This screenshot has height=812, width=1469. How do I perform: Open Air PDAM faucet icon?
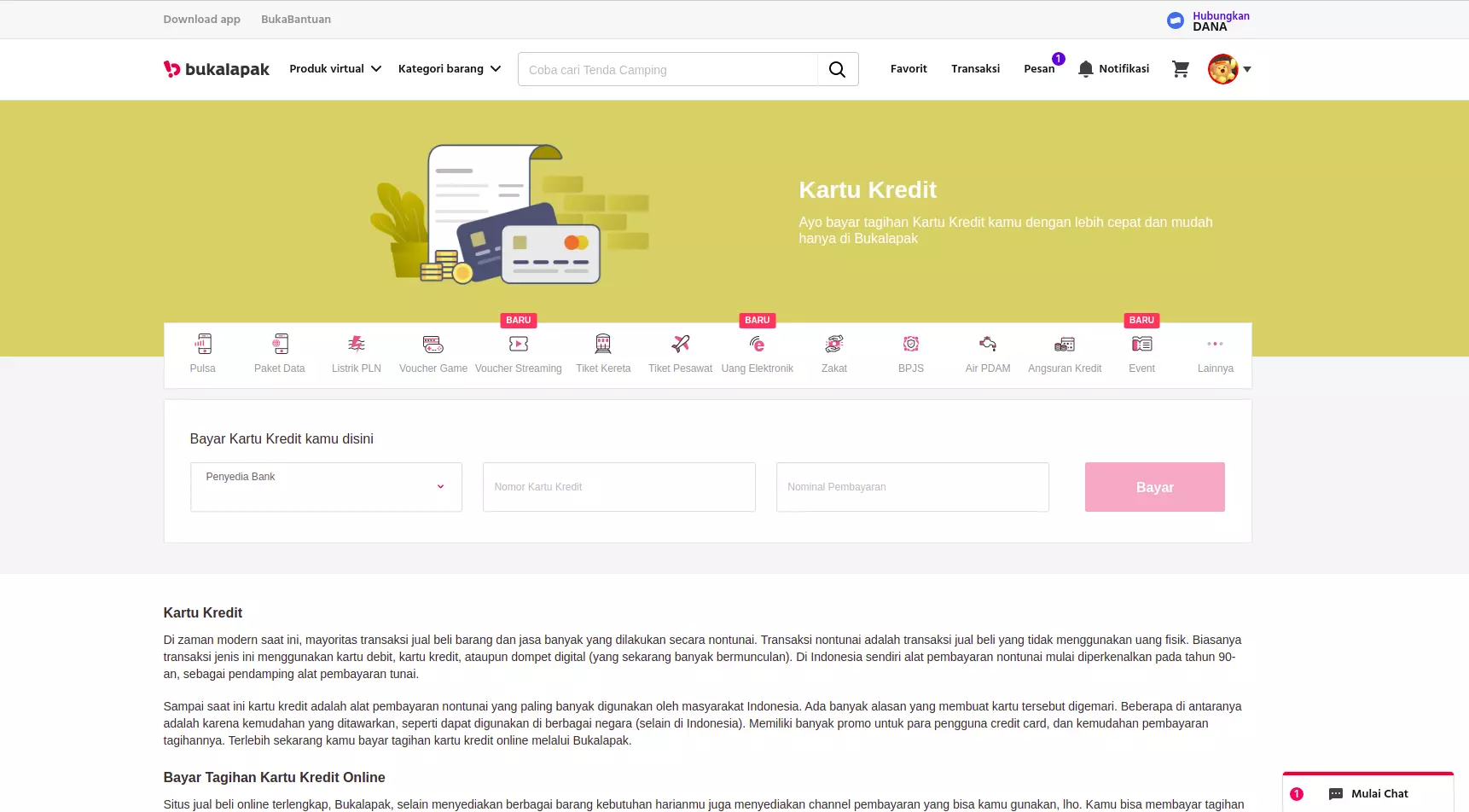988,344
